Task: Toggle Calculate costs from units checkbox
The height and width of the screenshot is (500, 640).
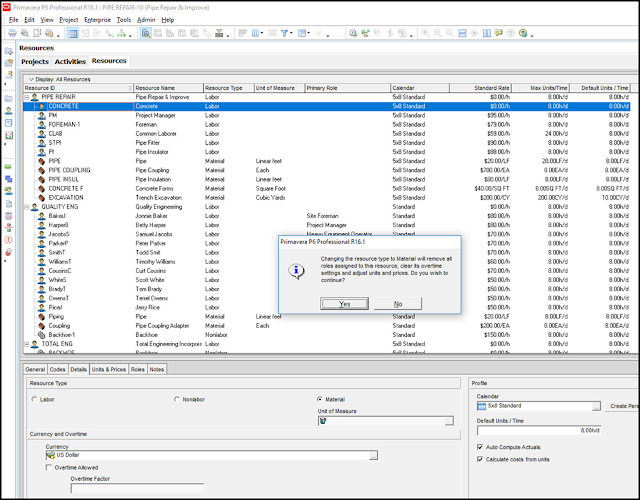Action: point(480,459)
